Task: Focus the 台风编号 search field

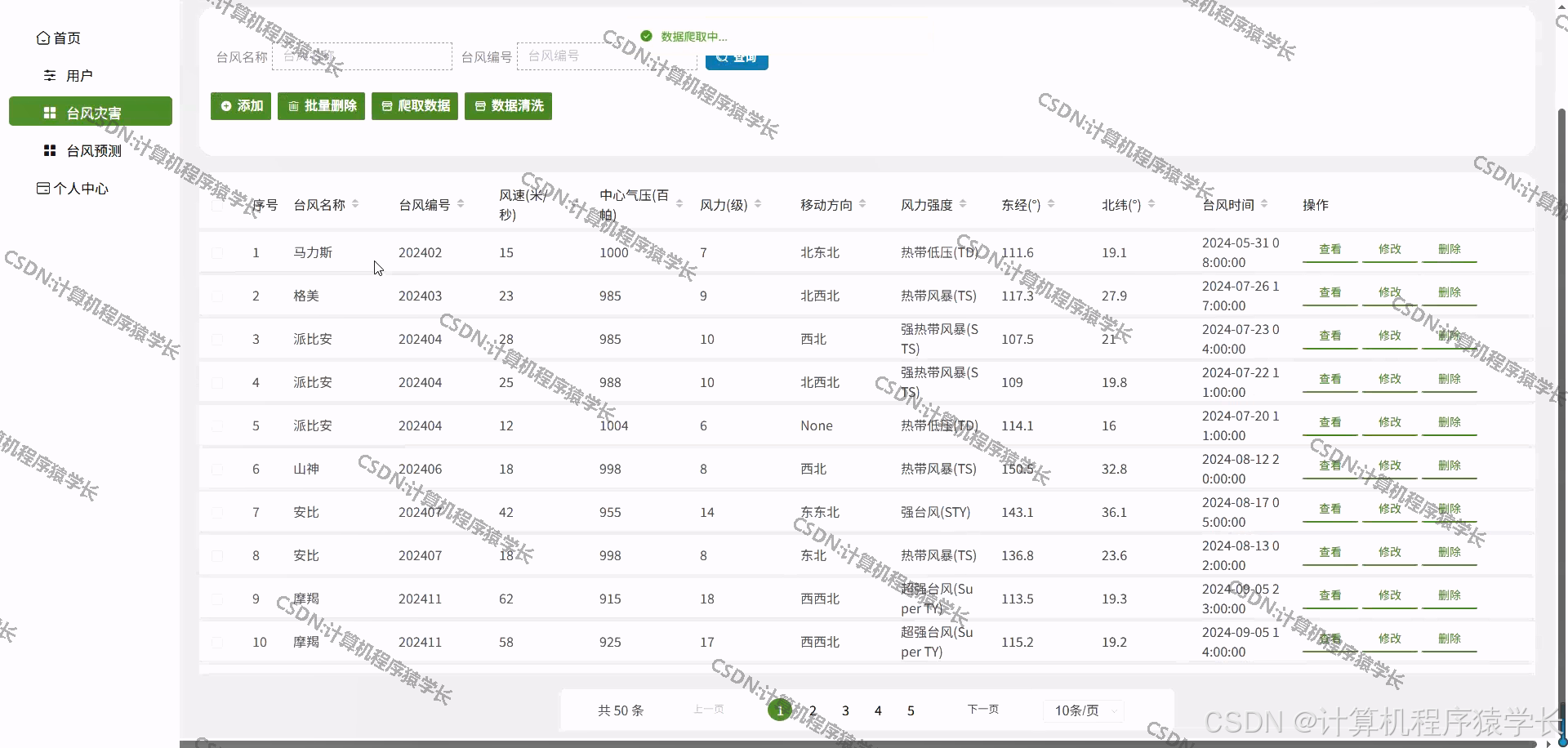Action: coord(607,56)
